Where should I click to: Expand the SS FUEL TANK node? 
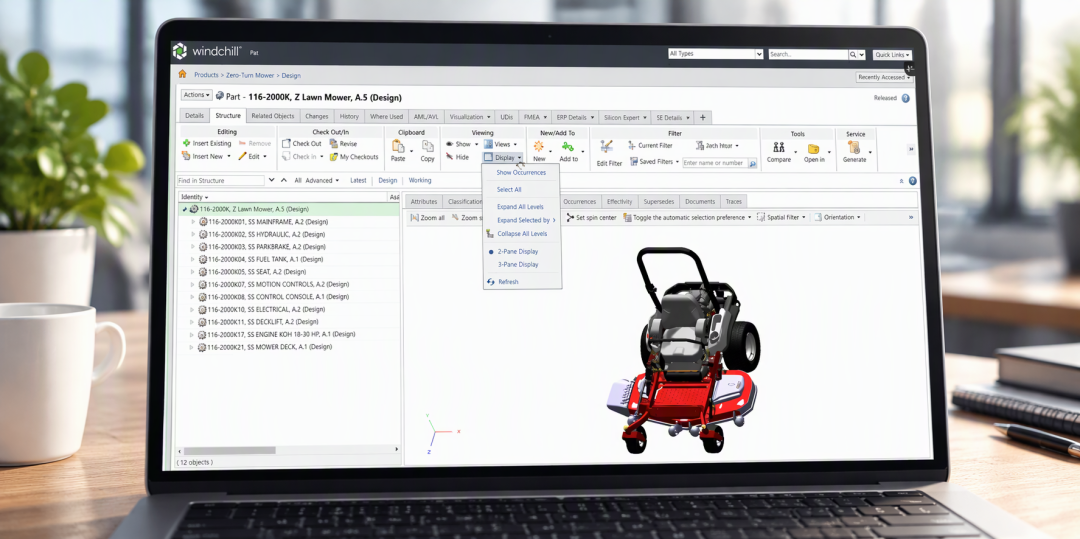click(193, 260)
